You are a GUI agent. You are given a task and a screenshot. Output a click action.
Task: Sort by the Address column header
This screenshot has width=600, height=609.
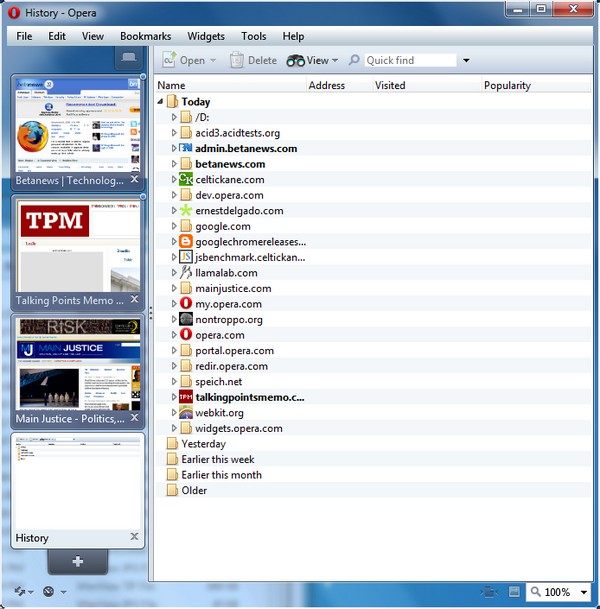point(339,85)
